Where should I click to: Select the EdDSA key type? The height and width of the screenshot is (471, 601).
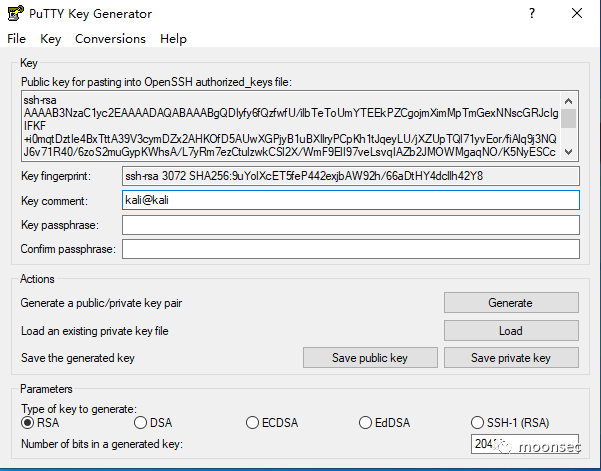[385, 423]
